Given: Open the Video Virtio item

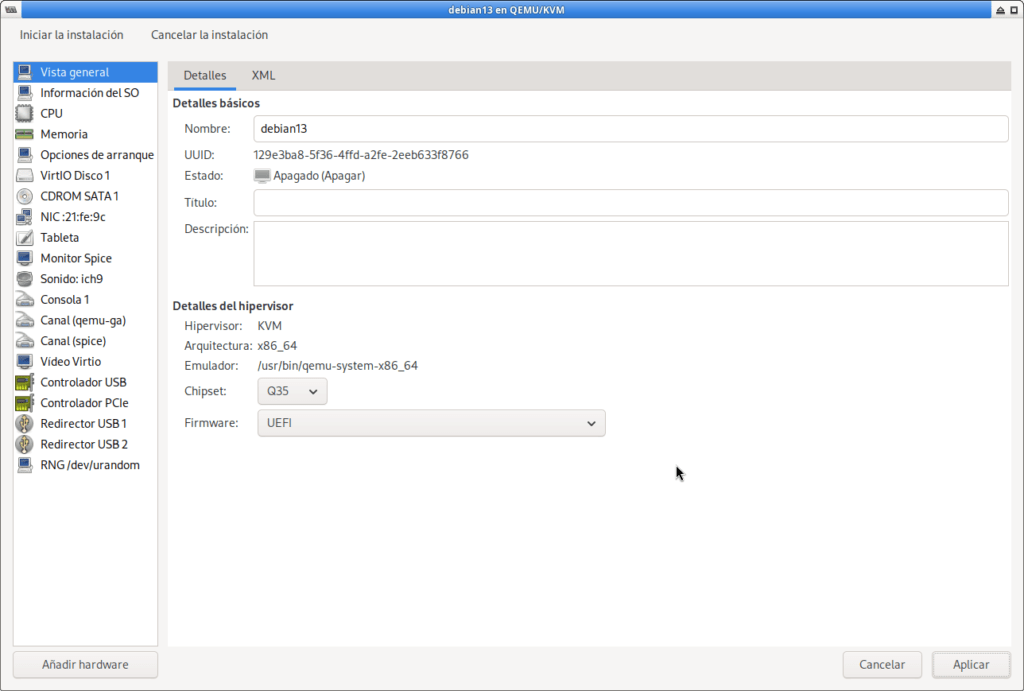Looking at the screenshot, I should 70,362.
